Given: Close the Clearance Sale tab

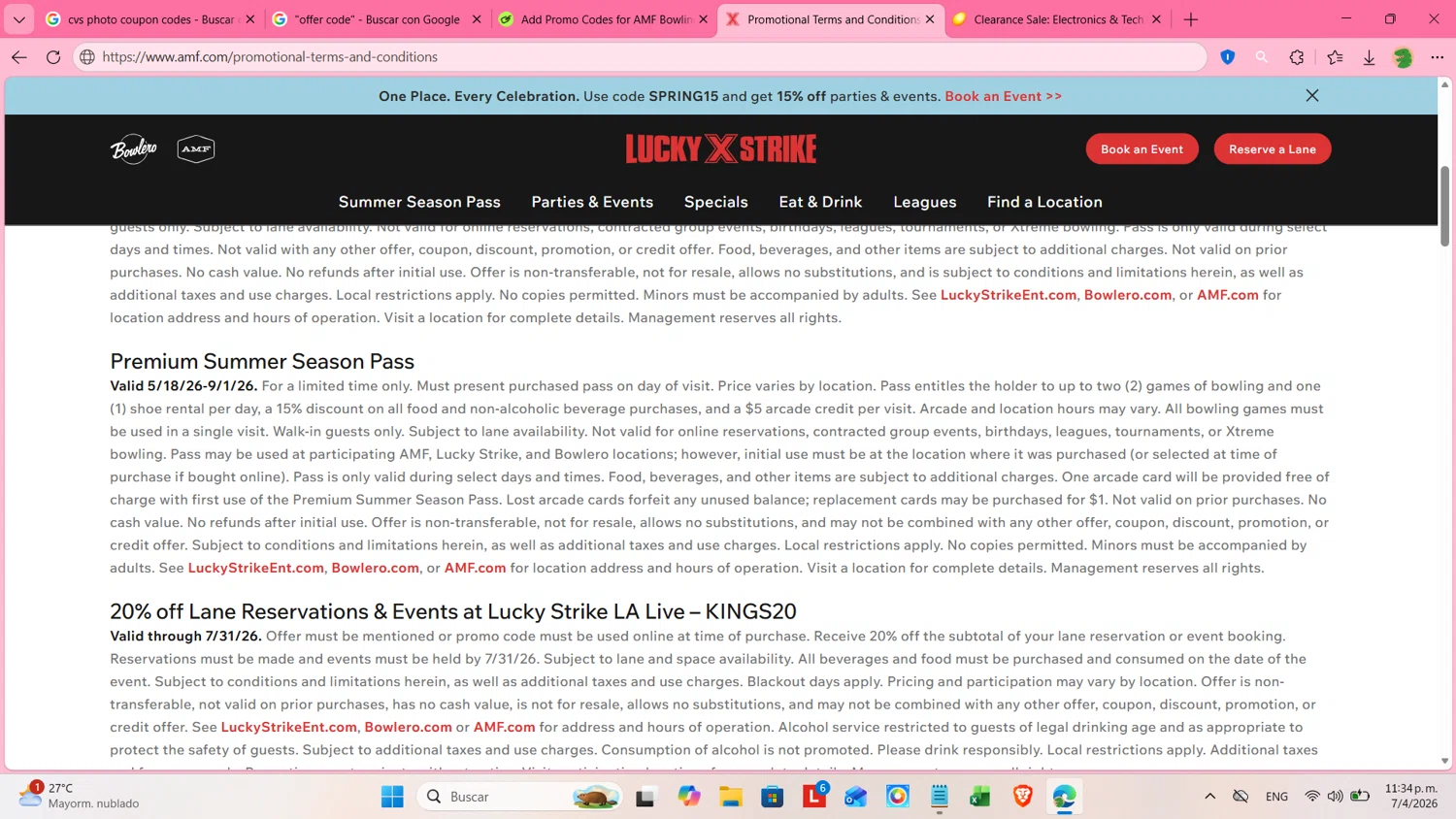Looking at the screenshot, I should pyautogui.click(x=1156, y=19).
